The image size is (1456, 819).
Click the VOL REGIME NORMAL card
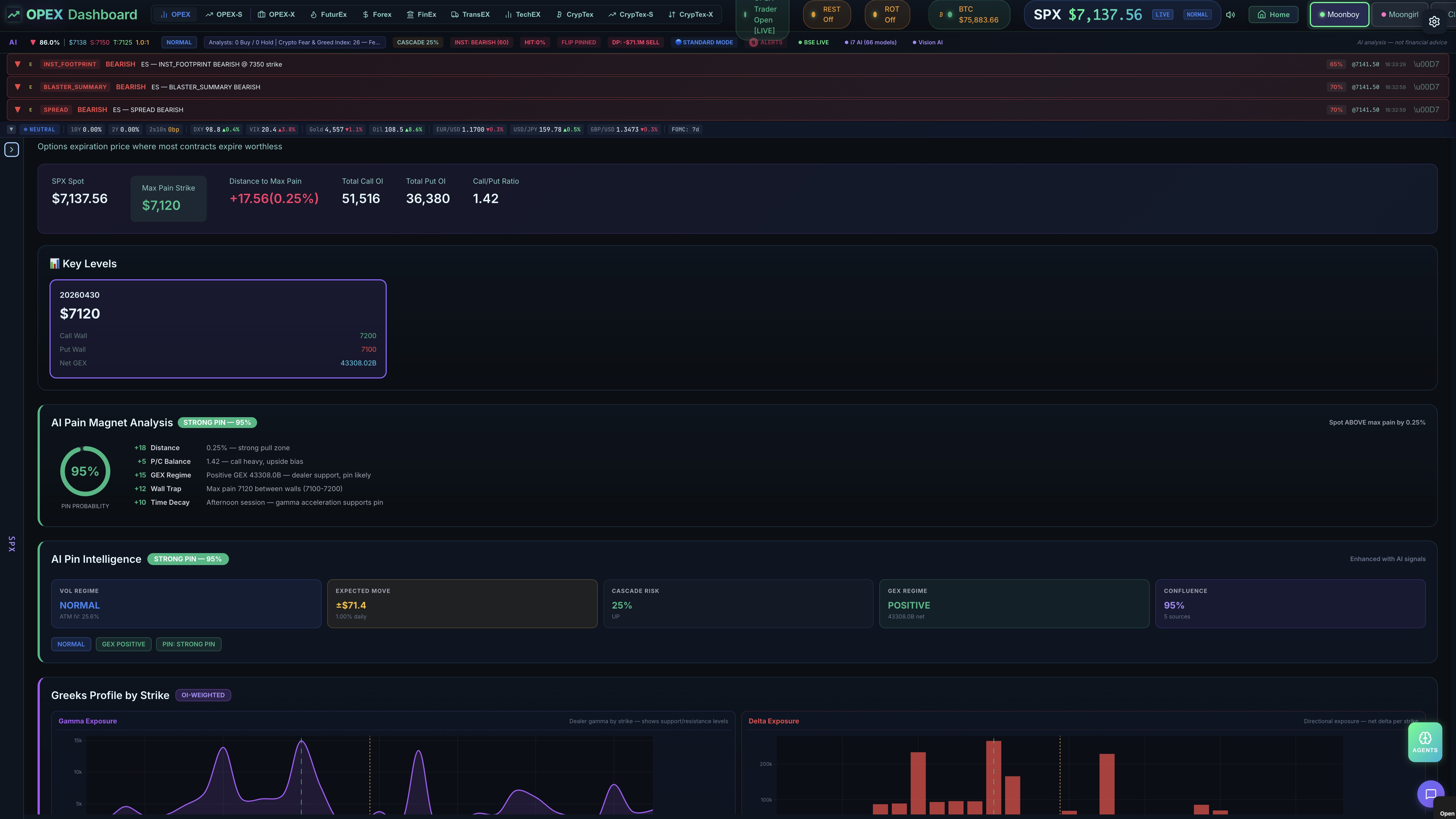click(x=186, y=604)
